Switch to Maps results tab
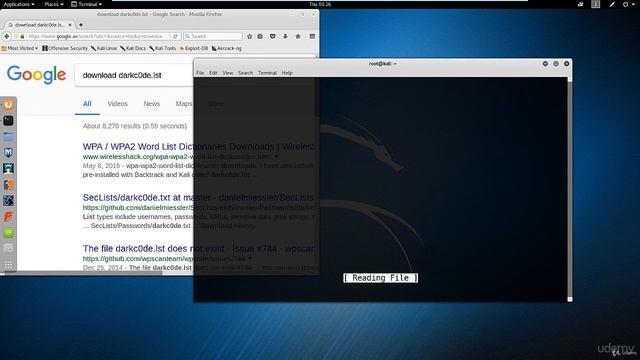 [x=184, y=104]
